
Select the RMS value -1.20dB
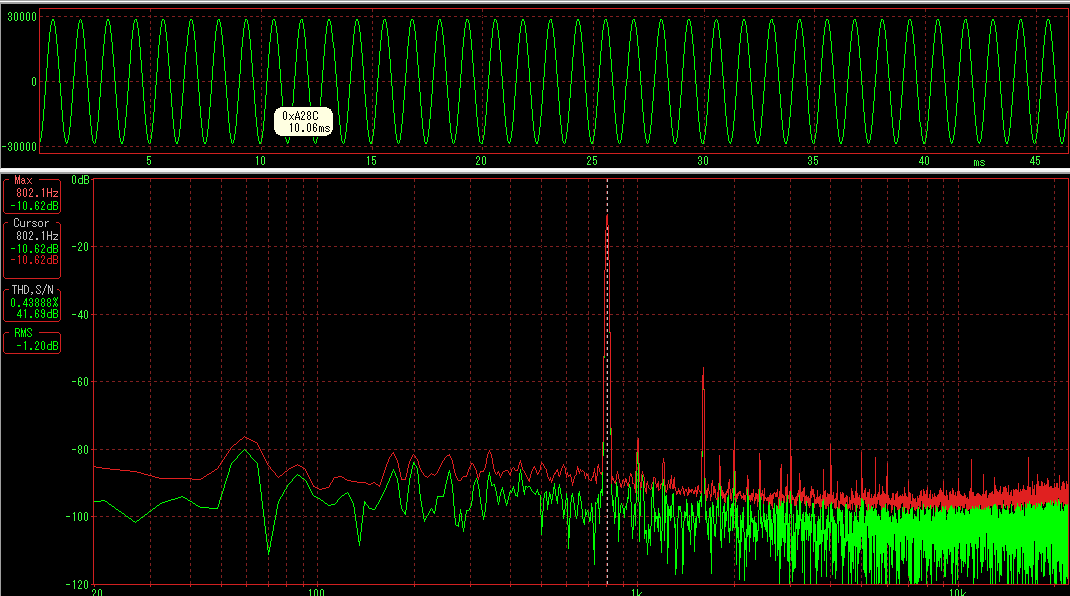(37, 346)
